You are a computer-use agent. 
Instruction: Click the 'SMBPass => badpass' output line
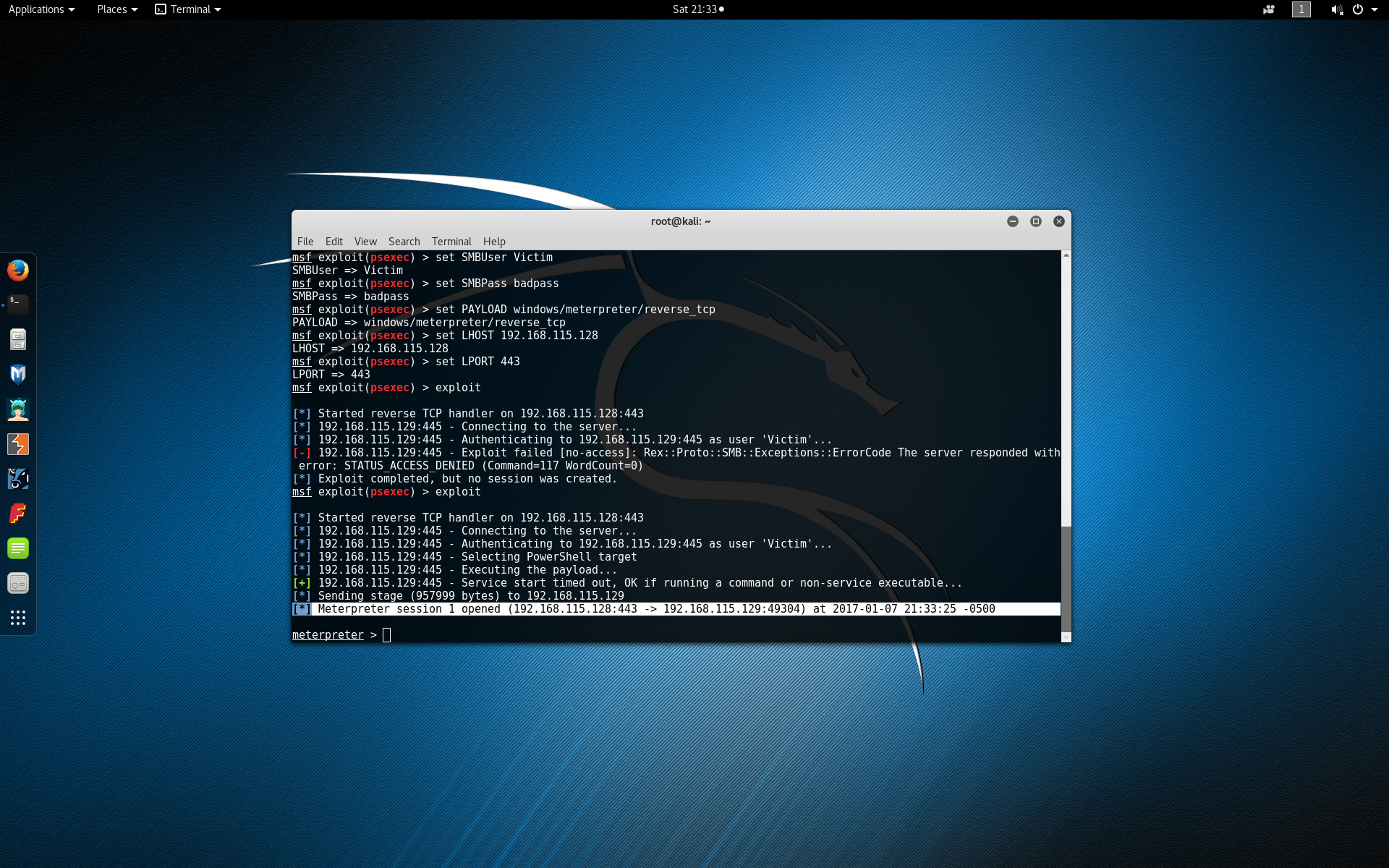pos(351,297)
